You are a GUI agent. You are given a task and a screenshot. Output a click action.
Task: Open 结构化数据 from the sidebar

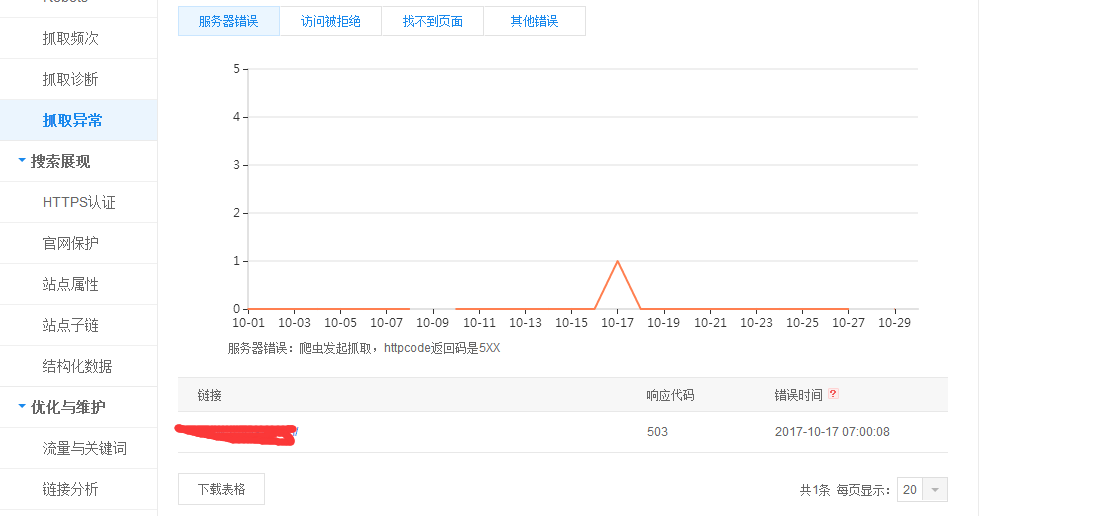pos(77,366)
